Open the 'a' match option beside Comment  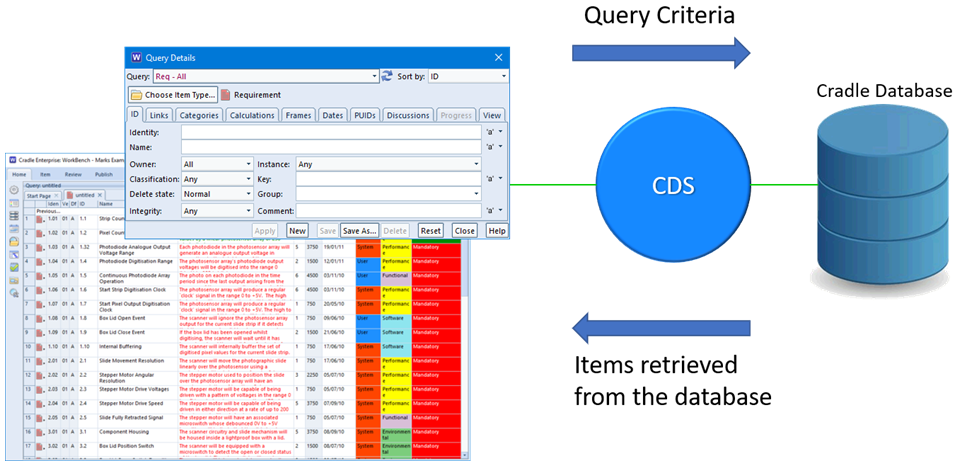[x=495, y=211]
